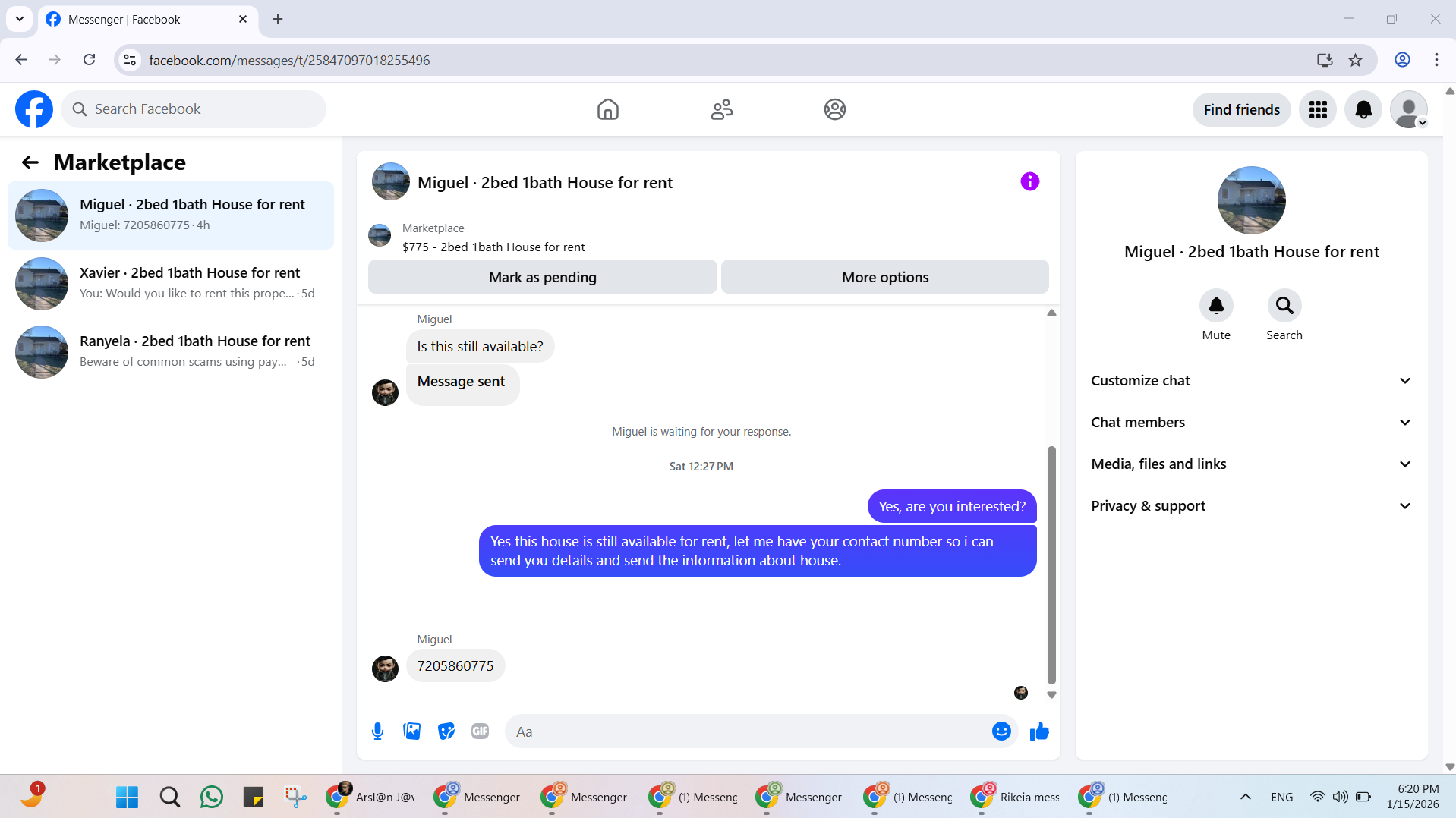Choose a sticker icon
1456x818 pixels.
pos(446,731)
